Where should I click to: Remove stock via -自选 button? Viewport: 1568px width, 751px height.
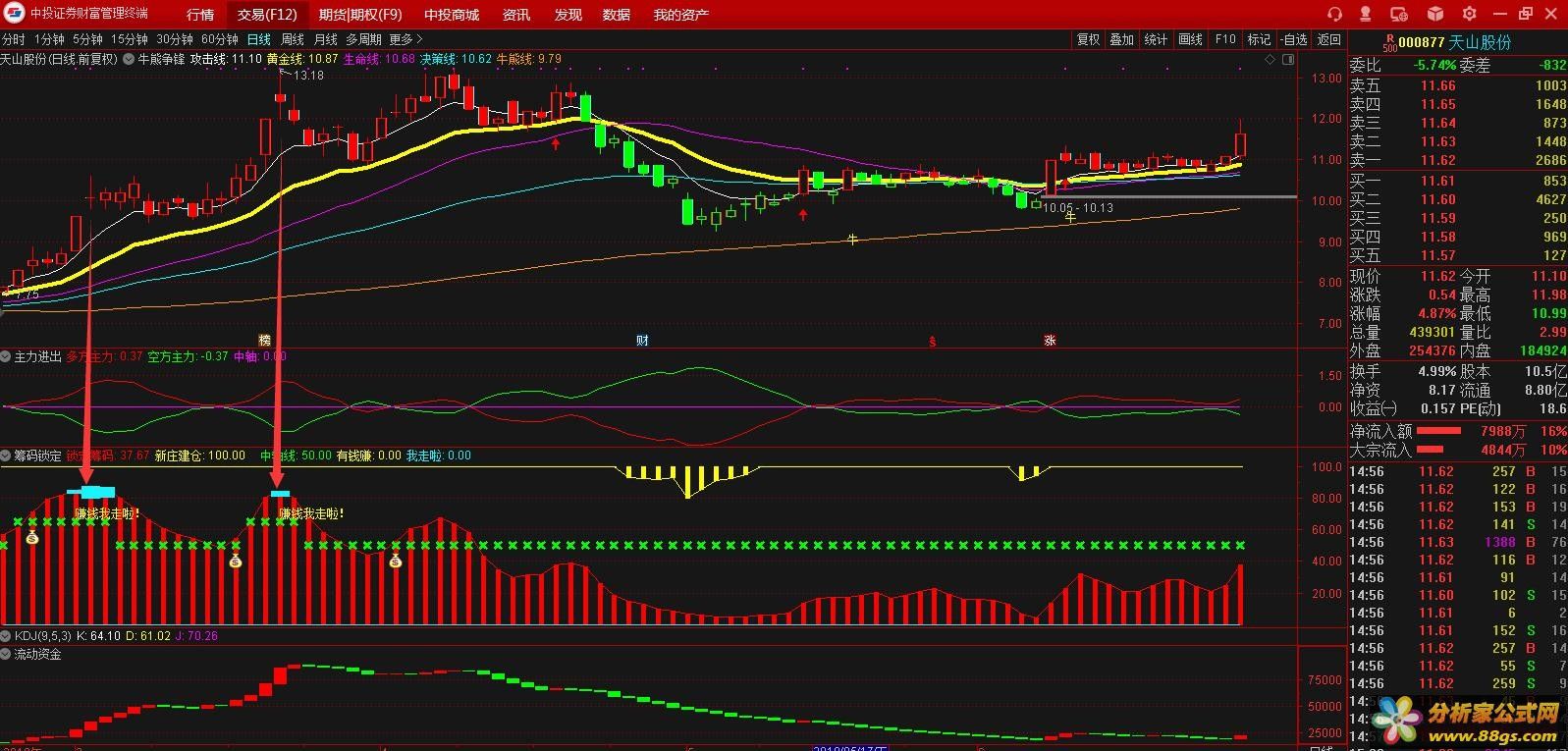pos(1295,39)
